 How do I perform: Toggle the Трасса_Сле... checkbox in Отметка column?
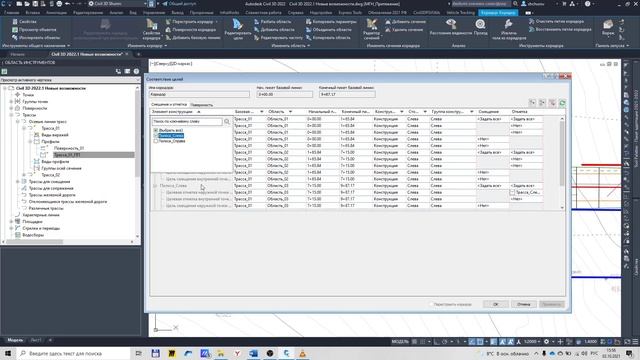512,192
